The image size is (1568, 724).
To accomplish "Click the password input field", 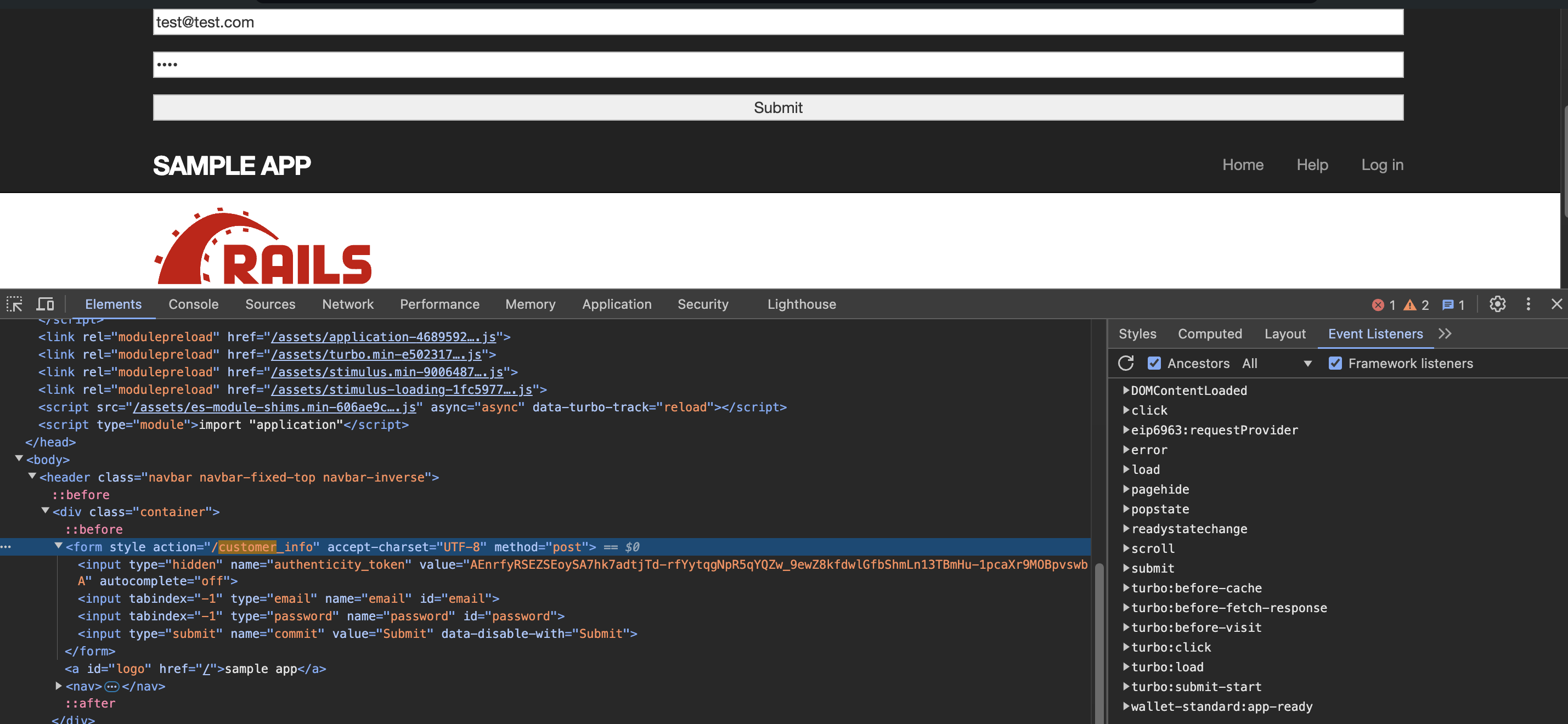I will (778, 65).
